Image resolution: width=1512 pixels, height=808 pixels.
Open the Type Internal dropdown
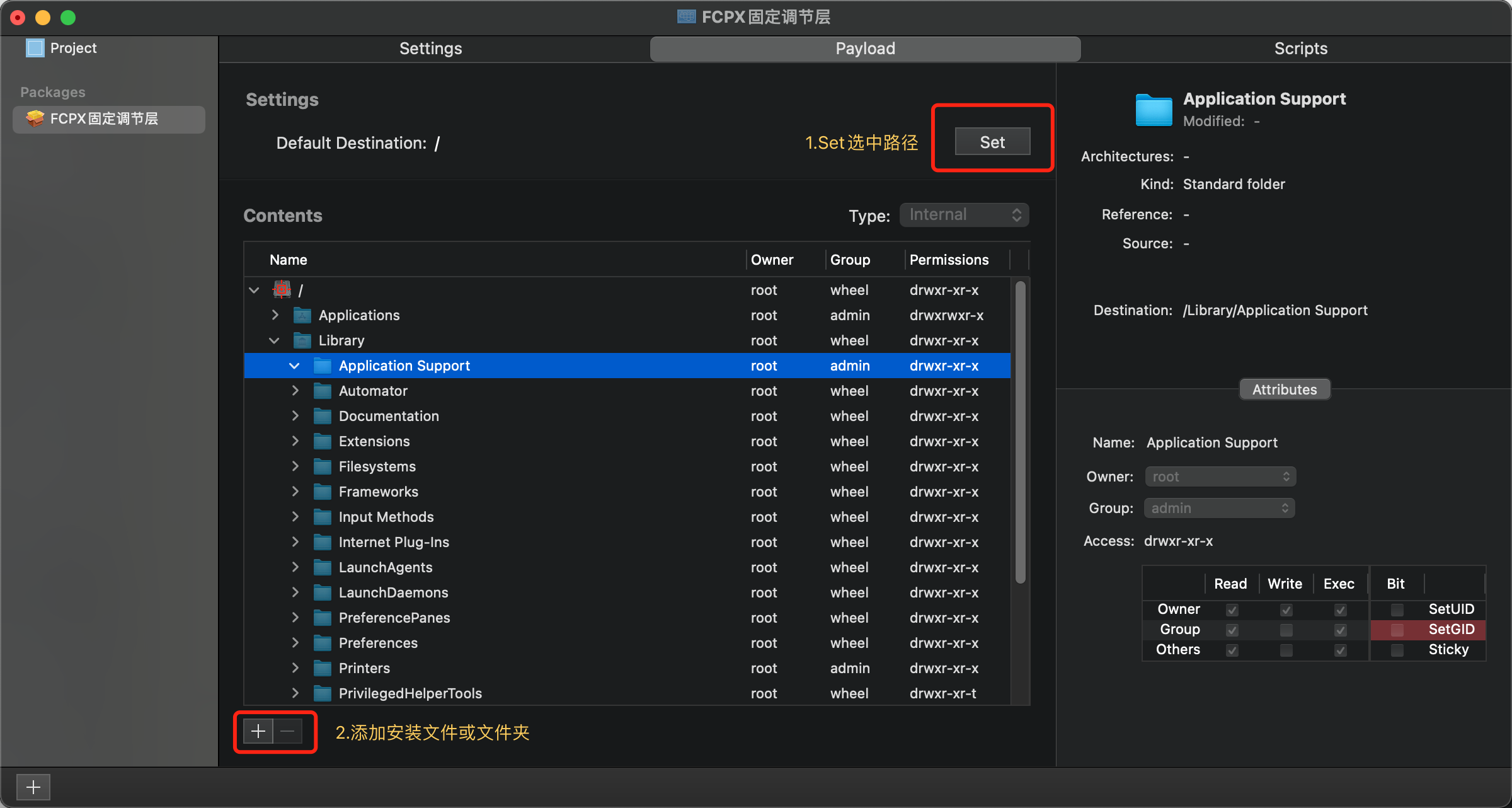(964, 215)
